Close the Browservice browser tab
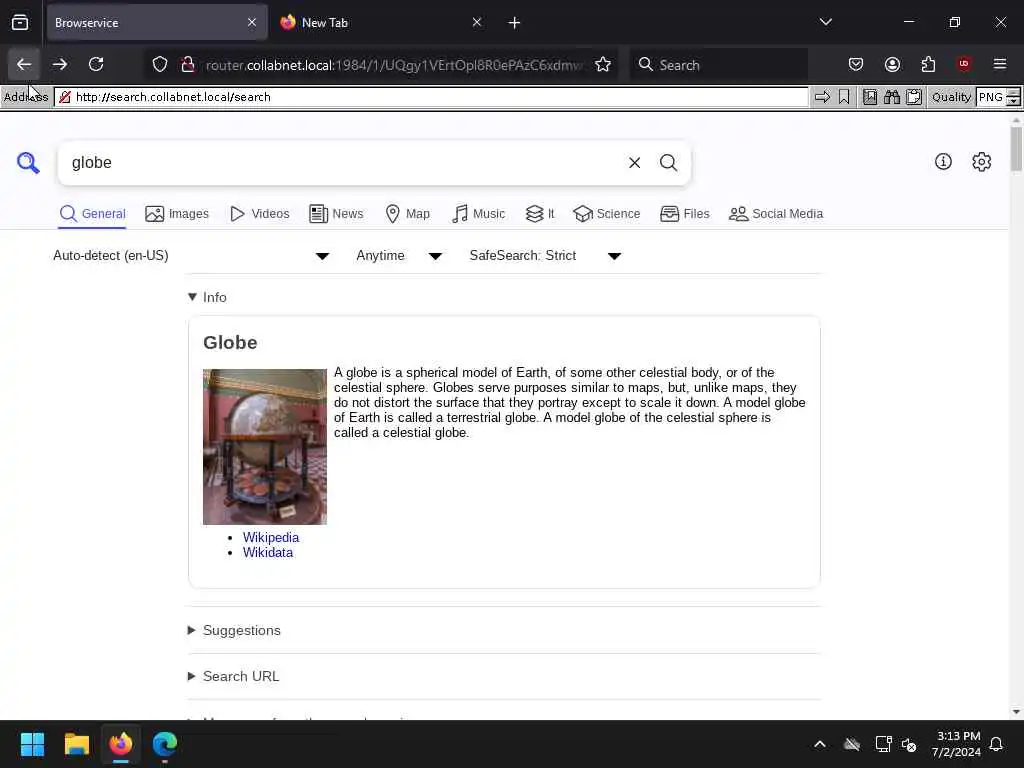 (x=251, y=22)
